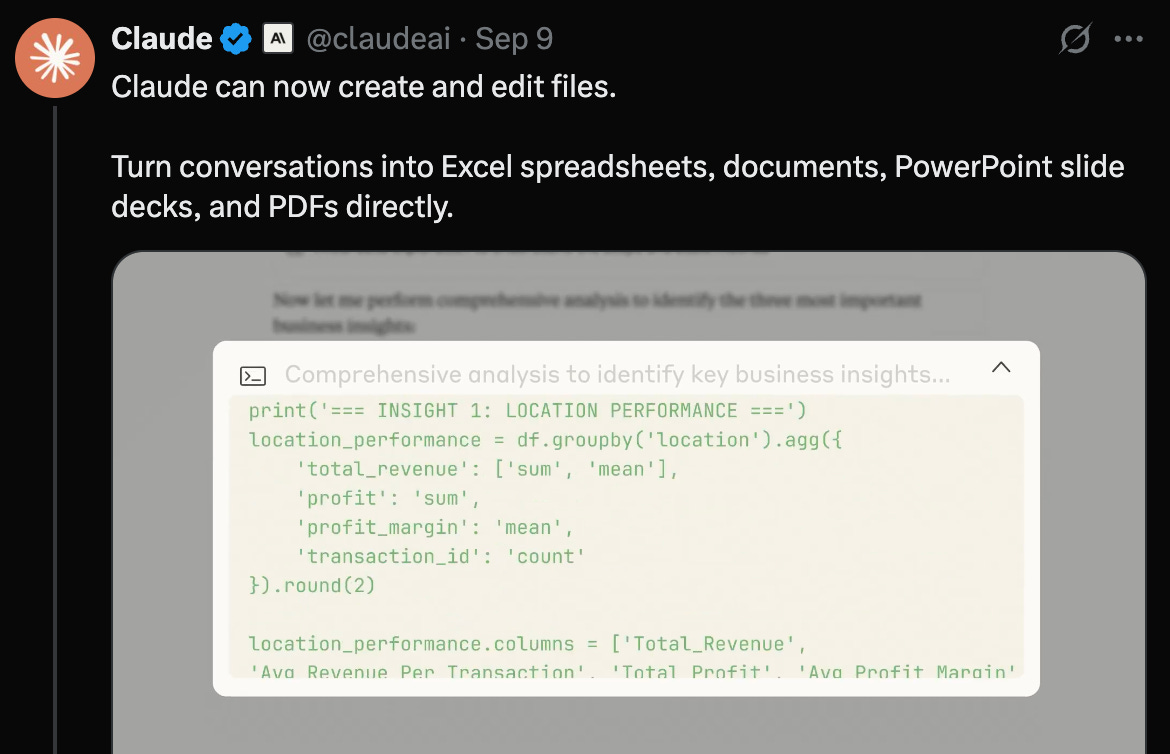Click the terminal icon in the code card
The width and height of the screenshot is (1170, 754).
[x=253, y=376]
